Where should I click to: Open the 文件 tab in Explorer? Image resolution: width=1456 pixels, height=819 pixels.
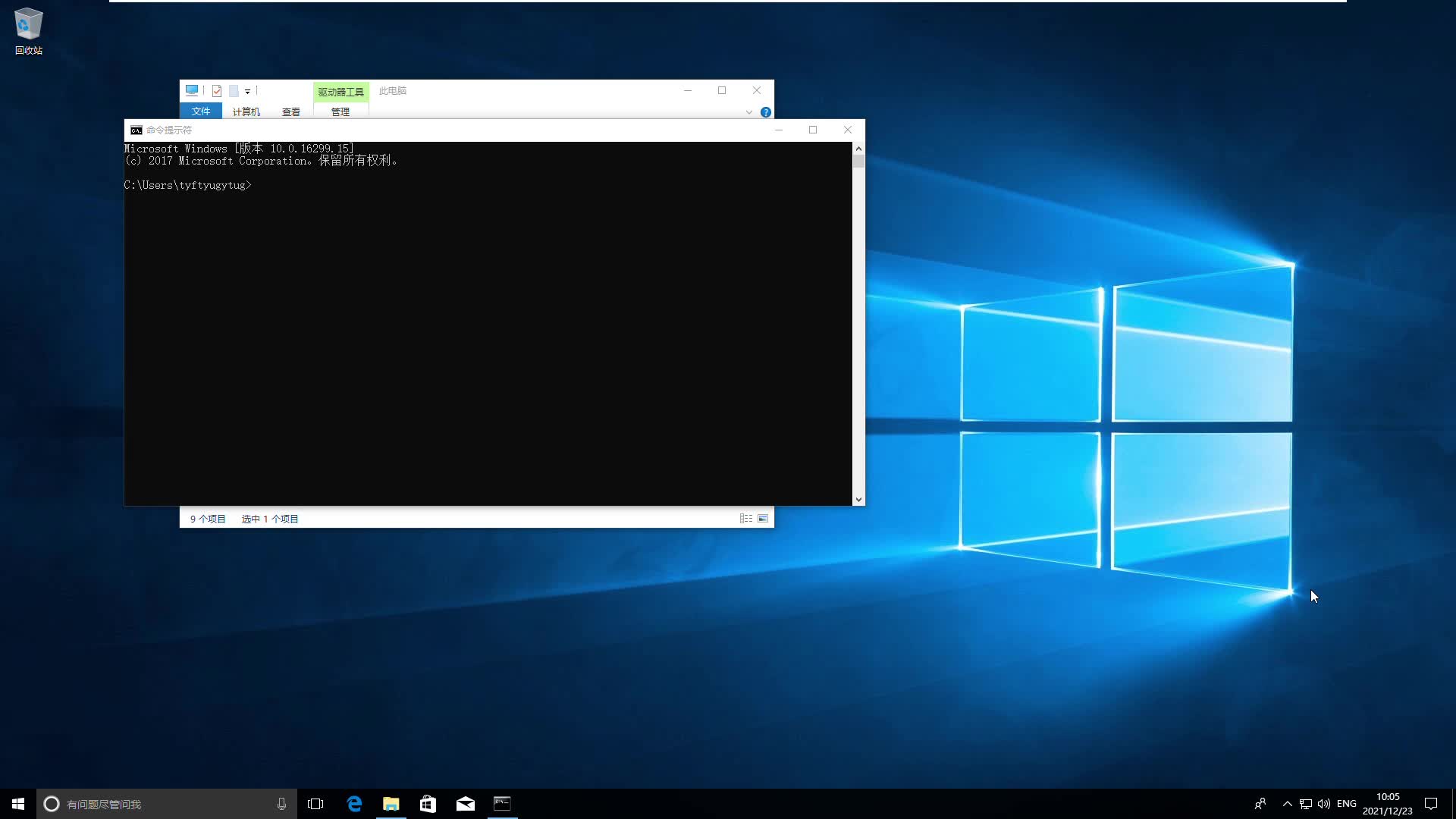point(201,111)
